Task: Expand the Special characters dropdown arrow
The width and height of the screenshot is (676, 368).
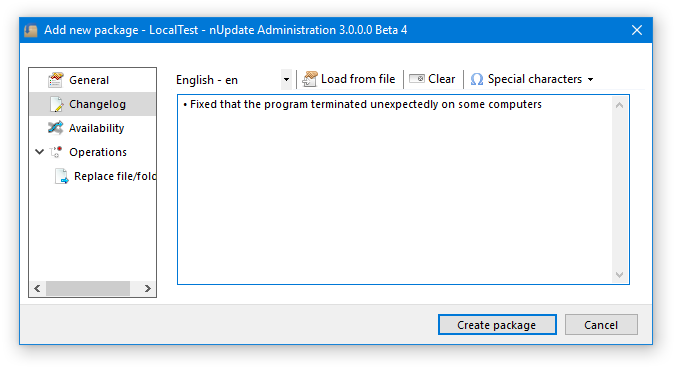Action: coord(591,79)
